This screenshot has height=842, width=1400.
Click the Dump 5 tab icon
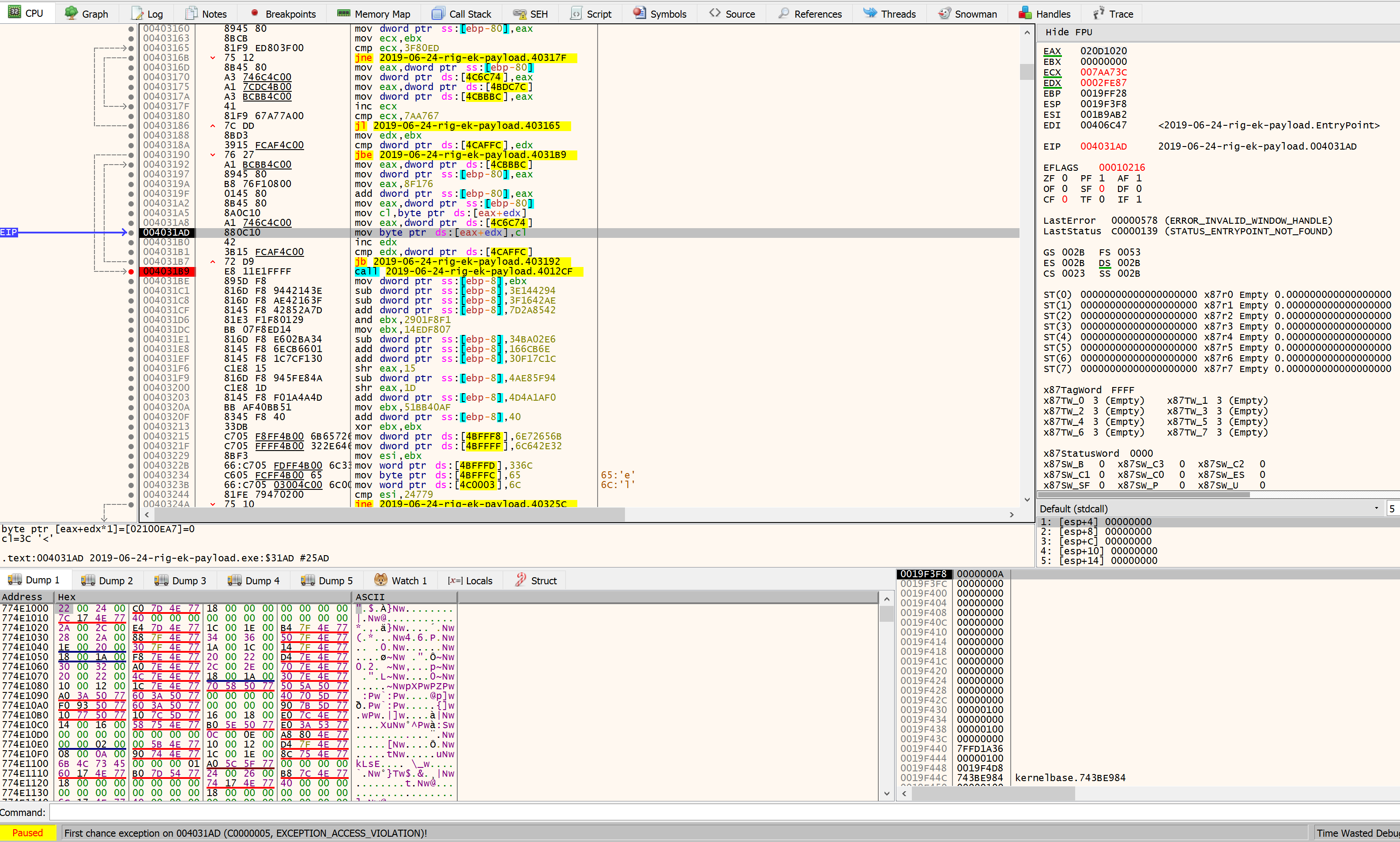[x=308, y=580]
